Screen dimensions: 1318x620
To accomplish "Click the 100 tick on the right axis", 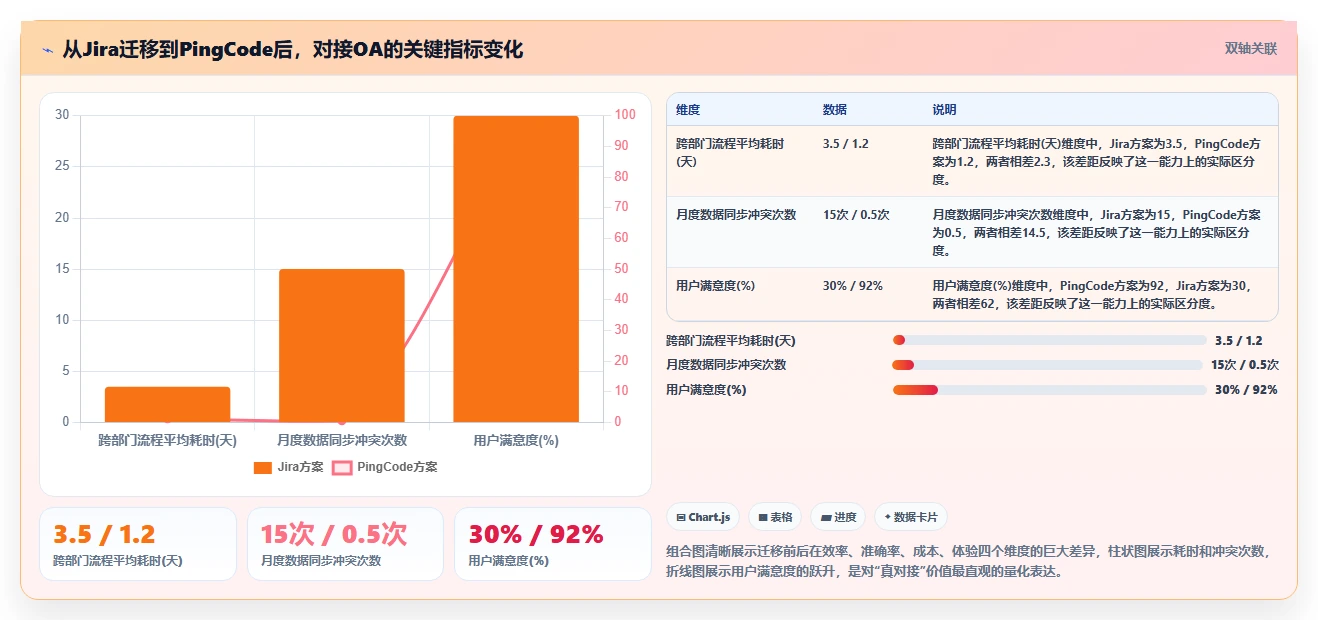I will [624, 115].
